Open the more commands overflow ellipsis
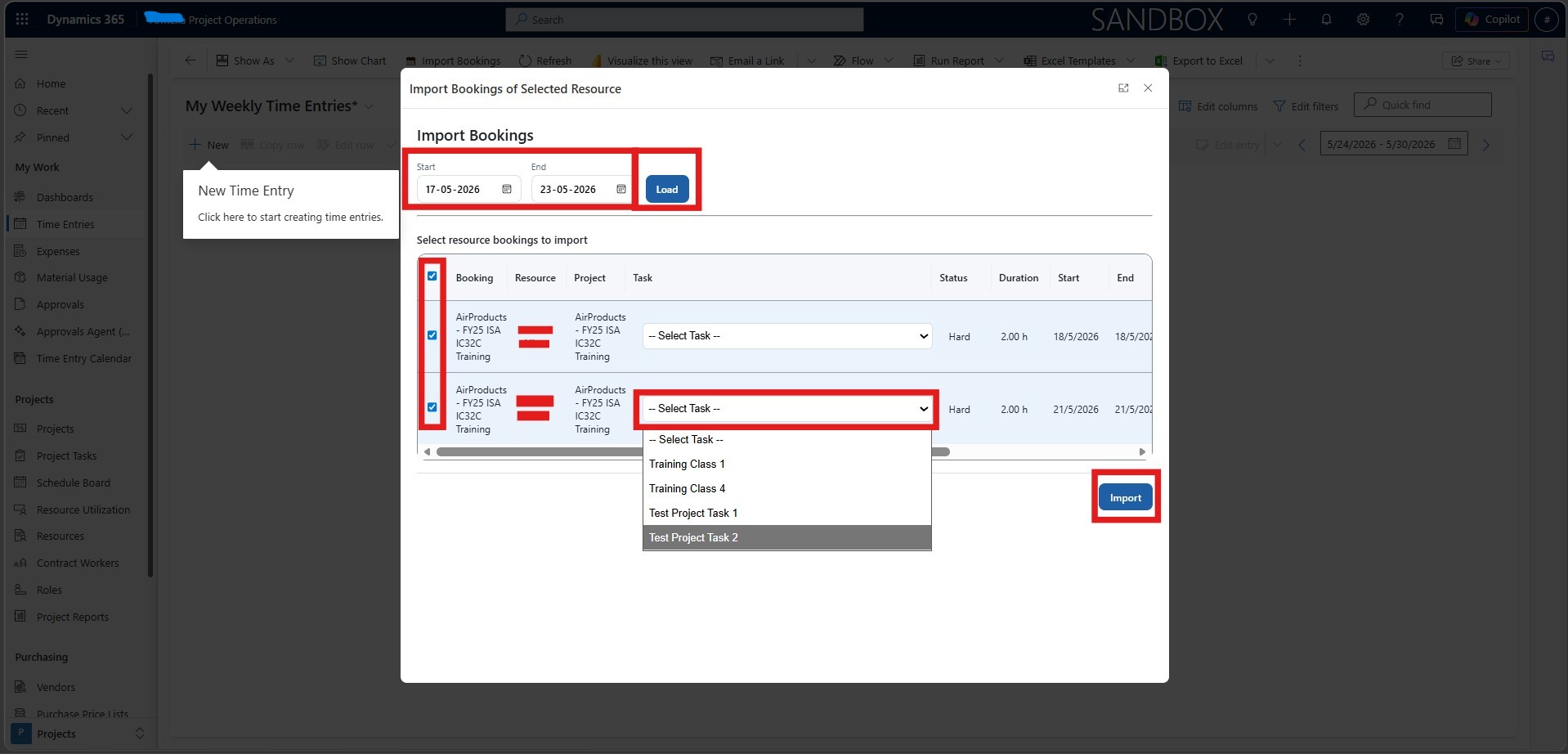 click(x=1300, y=61)
